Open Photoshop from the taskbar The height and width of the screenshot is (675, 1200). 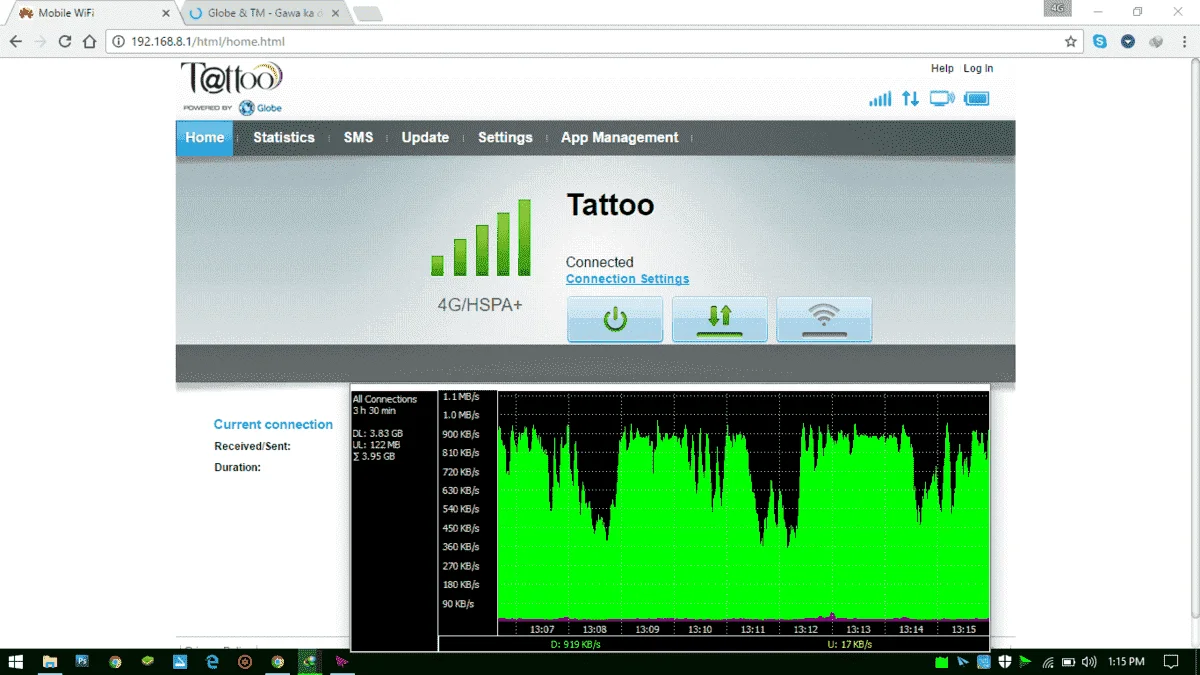coord(82,661)
